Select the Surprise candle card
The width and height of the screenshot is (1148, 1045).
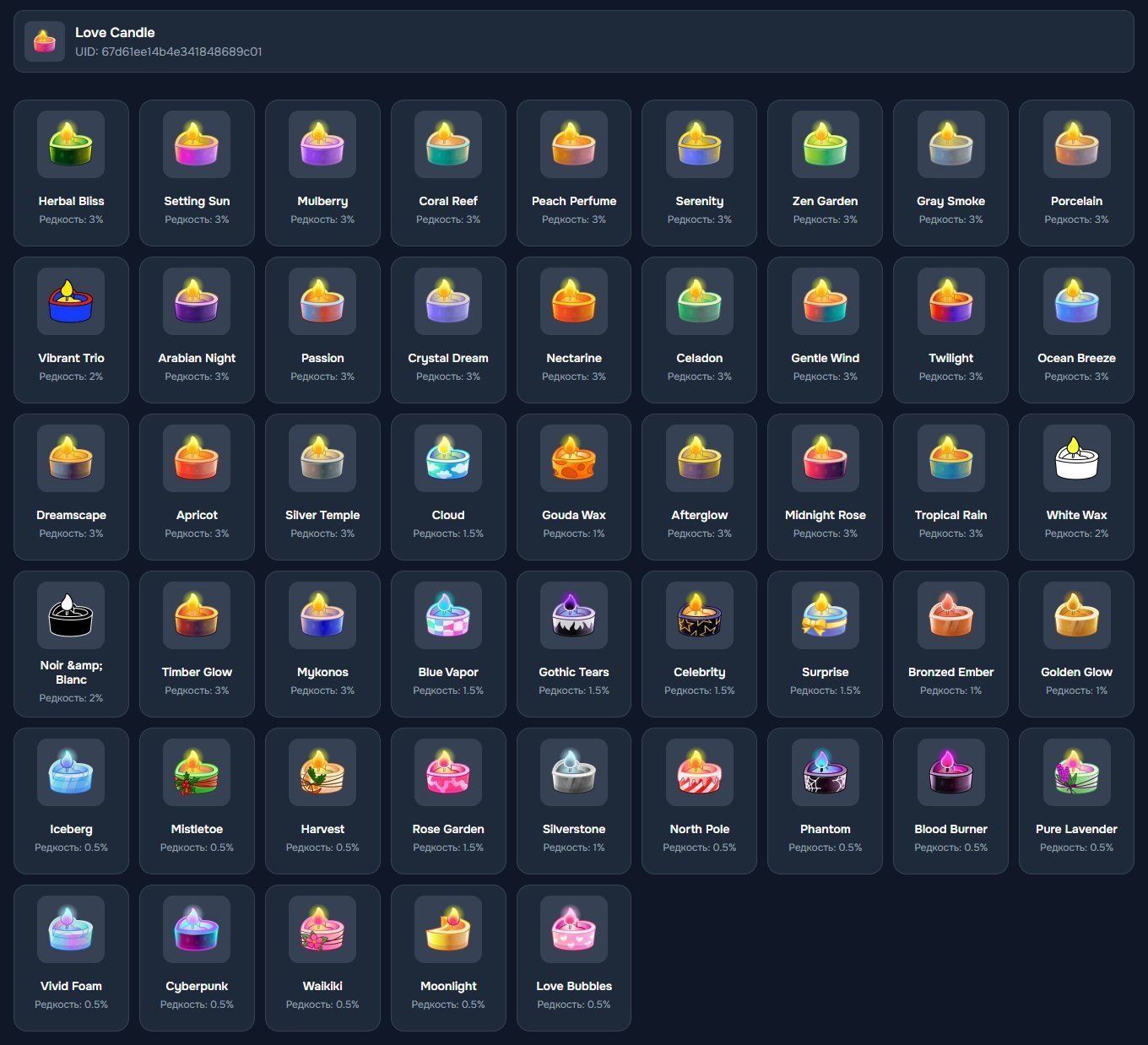(825, 644)
